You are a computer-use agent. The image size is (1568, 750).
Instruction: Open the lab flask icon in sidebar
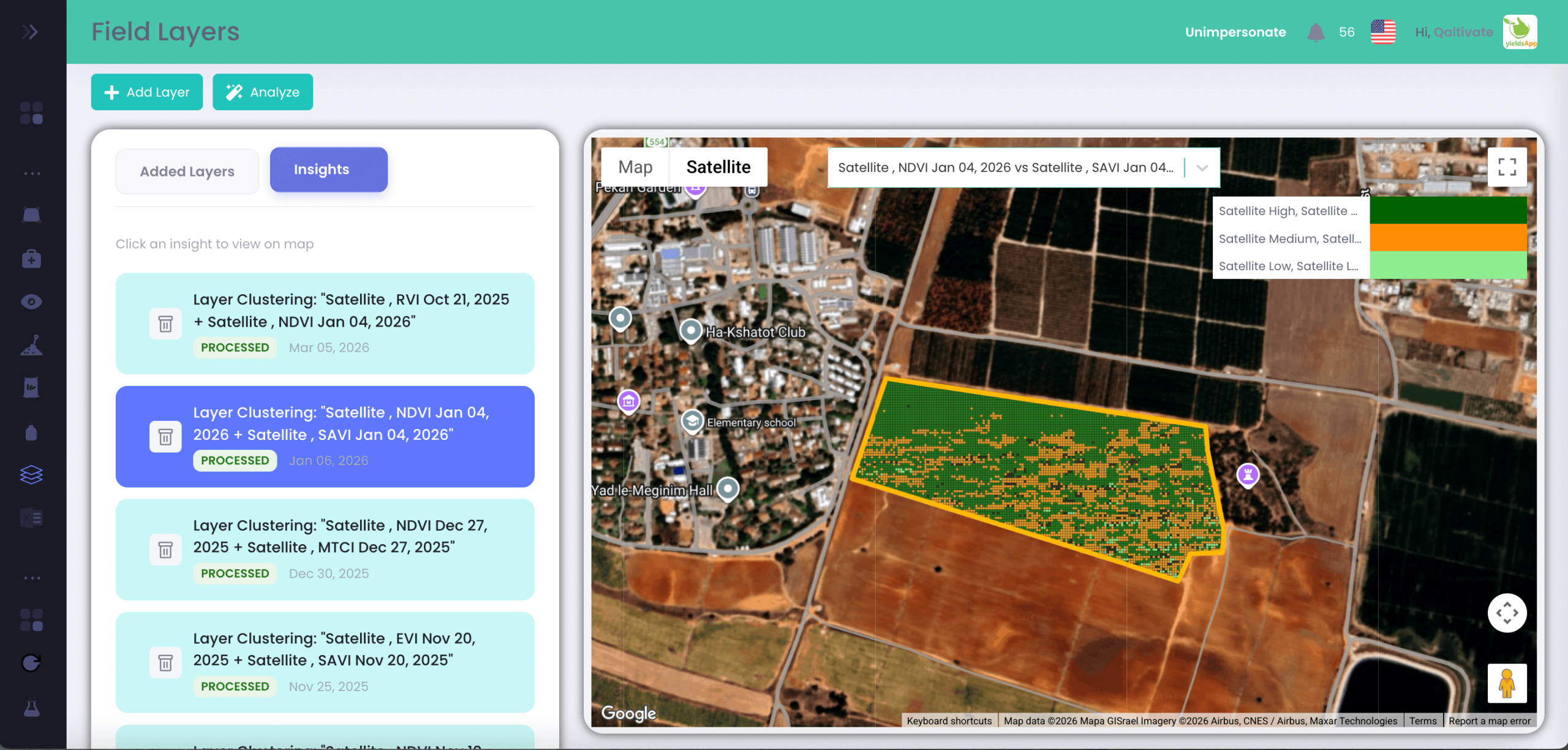pos(31,708)
